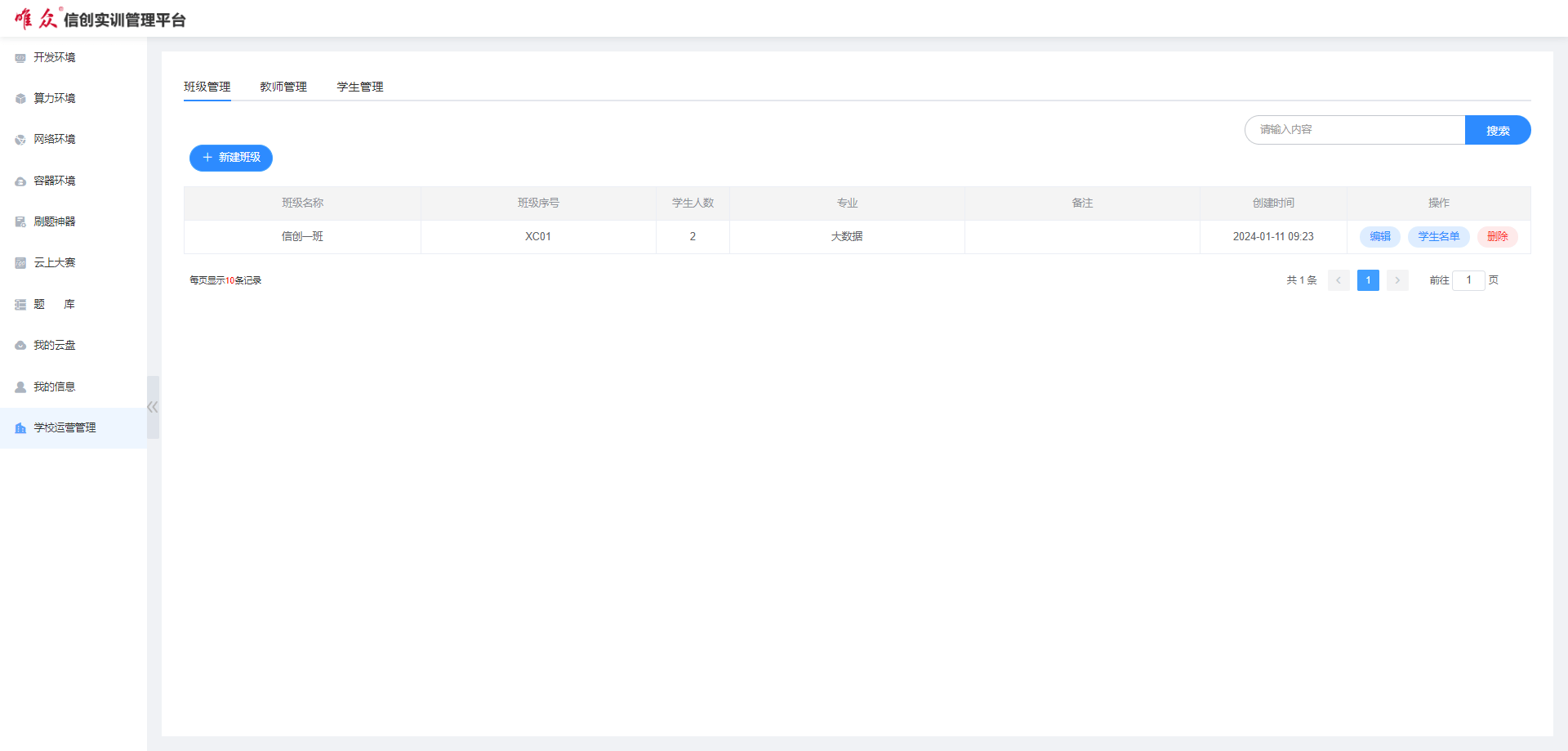The width and height of the screenshot is (1568, 751).
Task: Click the 我的信息 user icon
Action: tap(20, 387)
